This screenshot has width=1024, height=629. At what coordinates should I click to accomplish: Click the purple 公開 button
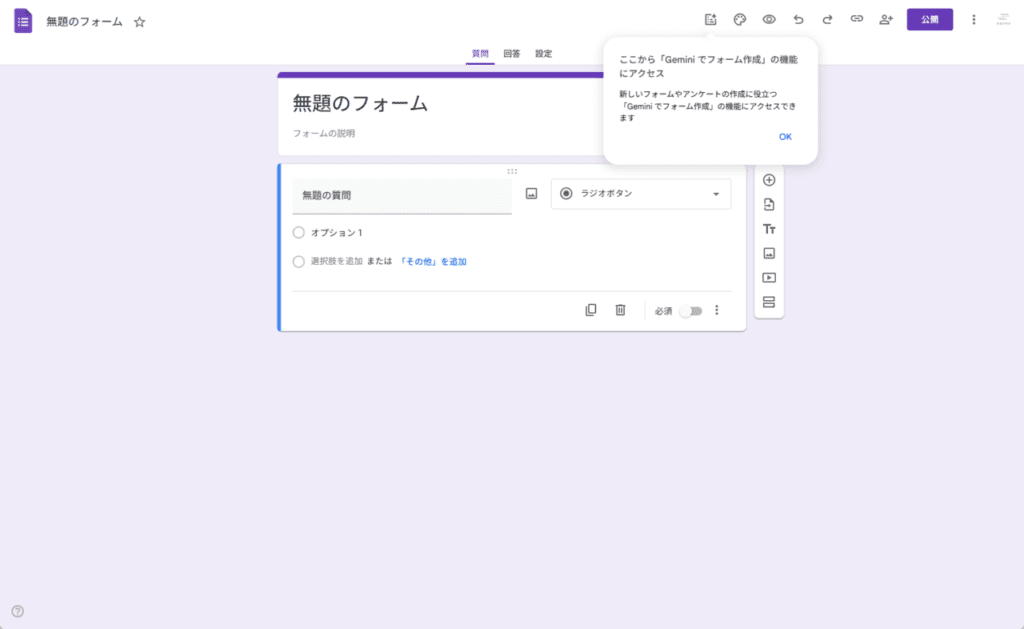click(x=929, y=20)
